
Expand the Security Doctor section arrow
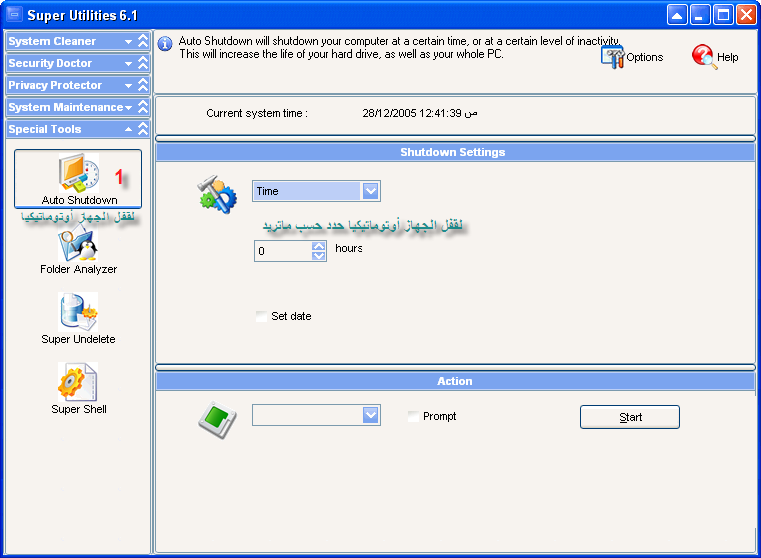click(129, 64)
